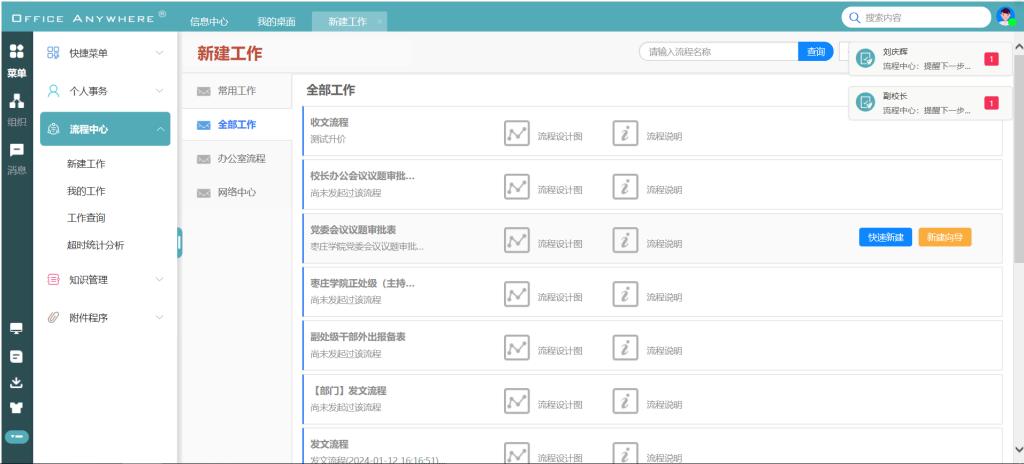Viewport: 1024px width, 464px height.
Task: Collapse the 流程中心 menu section
Action: 105,129
